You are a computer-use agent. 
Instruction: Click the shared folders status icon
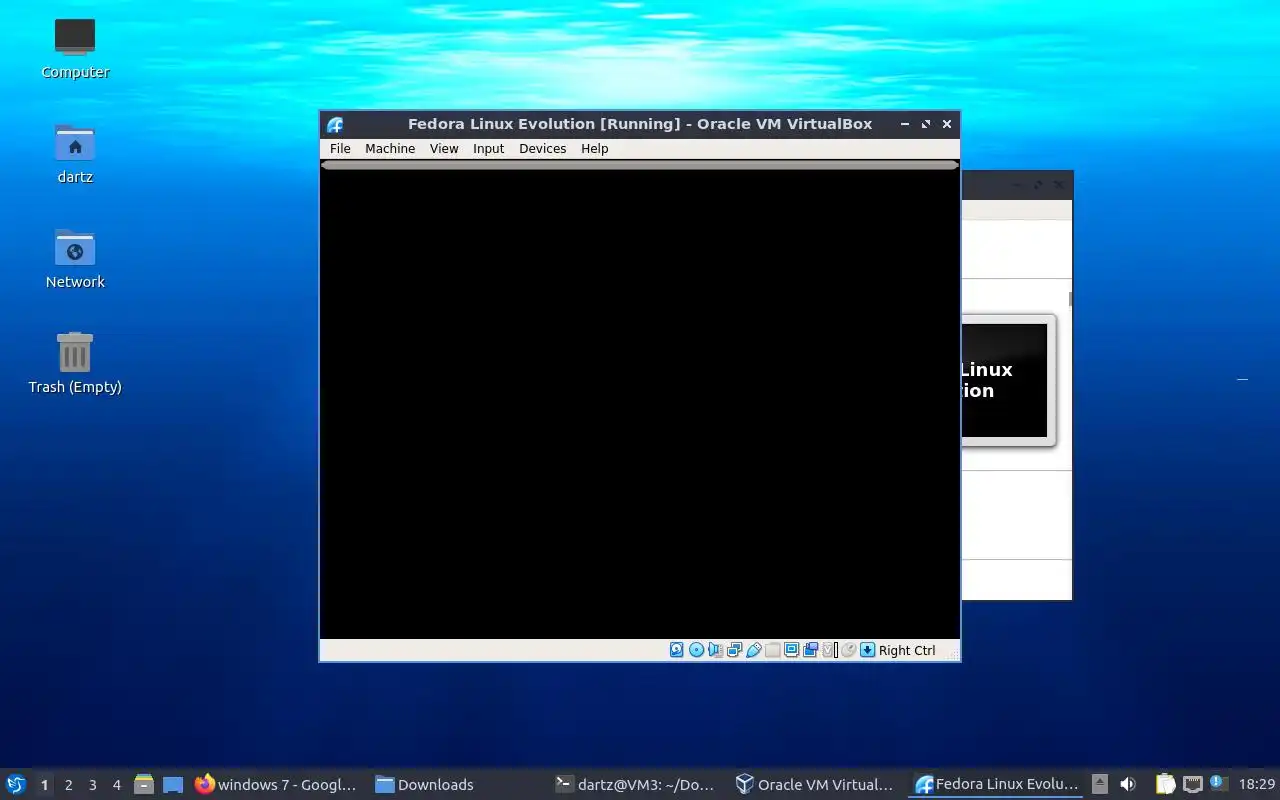773,650
